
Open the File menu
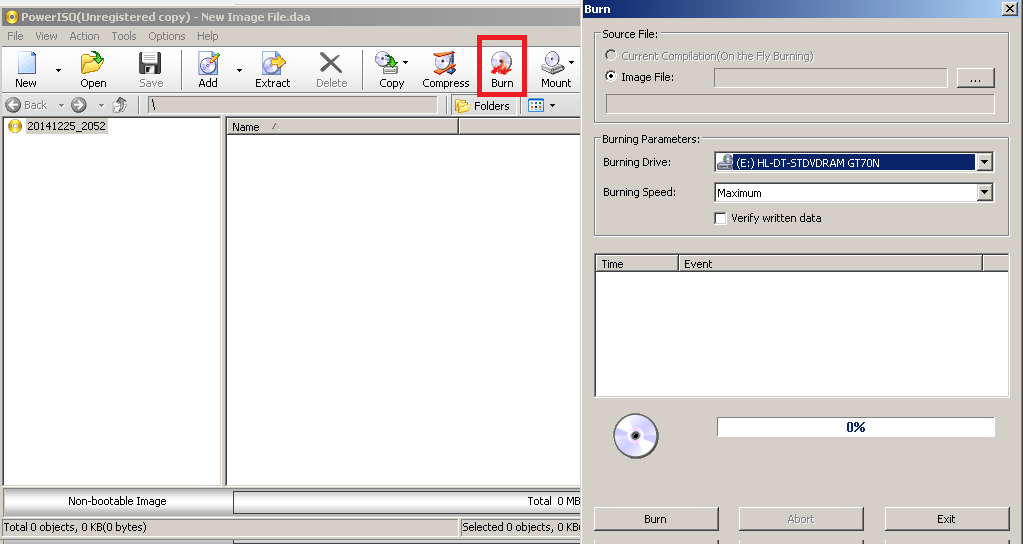[x=15, y=36]
